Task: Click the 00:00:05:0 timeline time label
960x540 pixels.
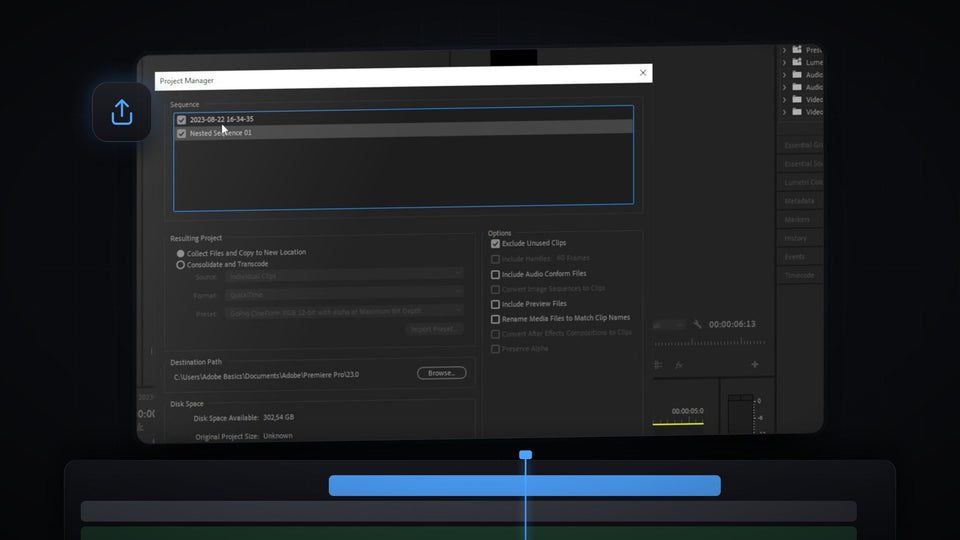Action: click(688, 411)
